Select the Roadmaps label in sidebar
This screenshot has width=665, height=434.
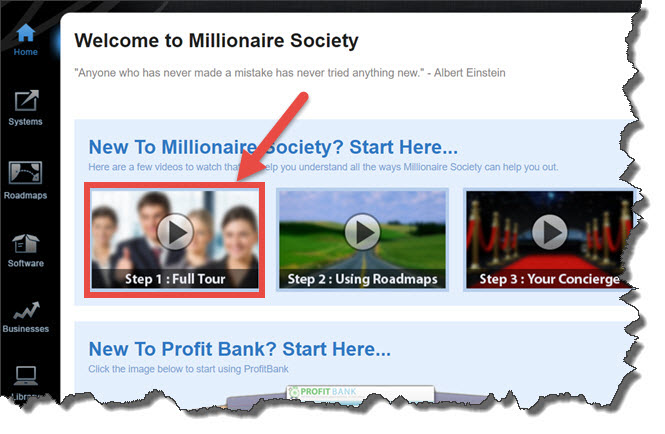(x=25, y=196)
